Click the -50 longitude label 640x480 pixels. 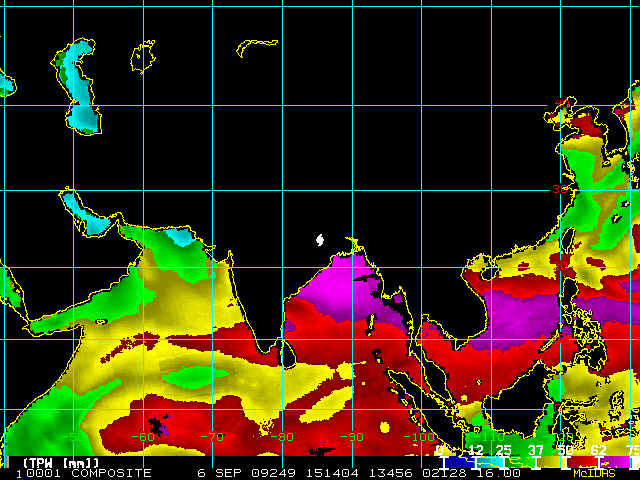tap(74, 437)
